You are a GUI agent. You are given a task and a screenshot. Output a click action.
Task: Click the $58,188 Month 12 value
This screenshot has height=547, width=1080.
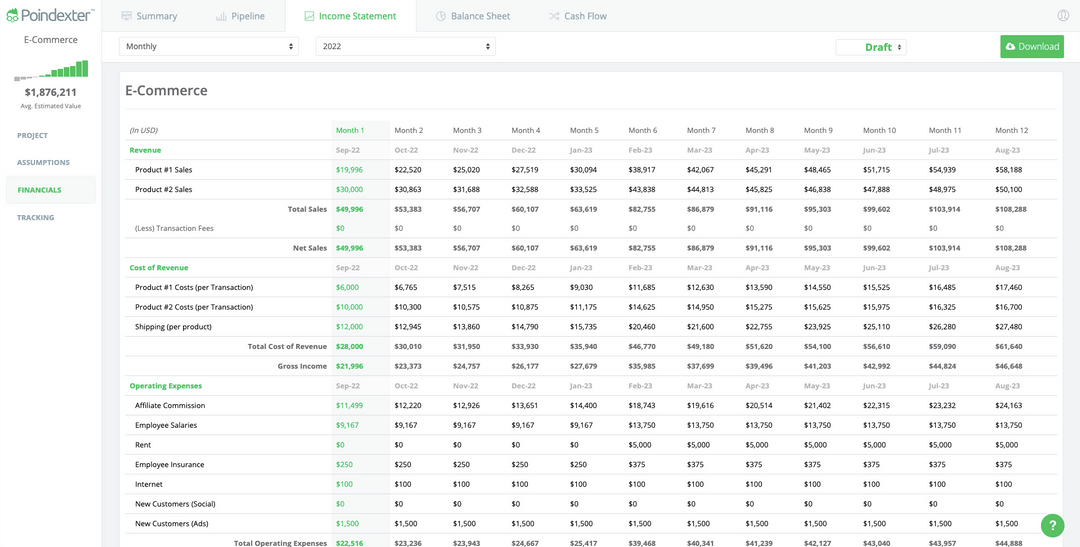point(1008,169)
